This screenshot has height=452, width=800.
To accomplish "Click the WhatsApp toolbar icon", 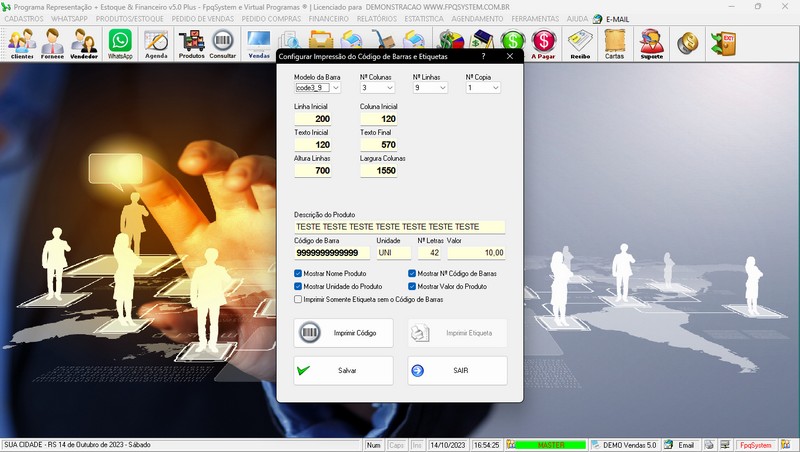I will [x=120, y=43].
